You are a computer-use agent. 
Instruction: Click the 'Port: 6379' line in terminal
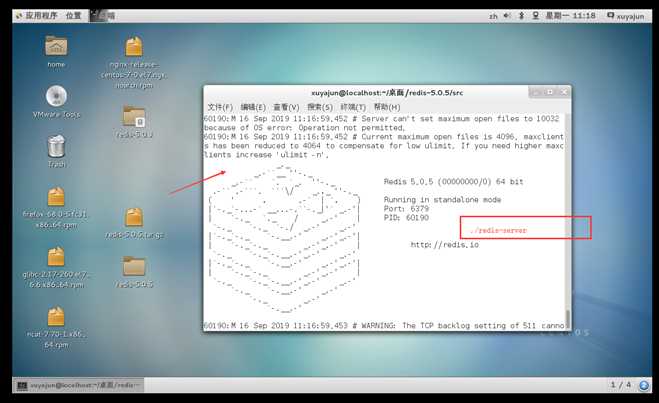pyautogui.click(x=406, y=209)
